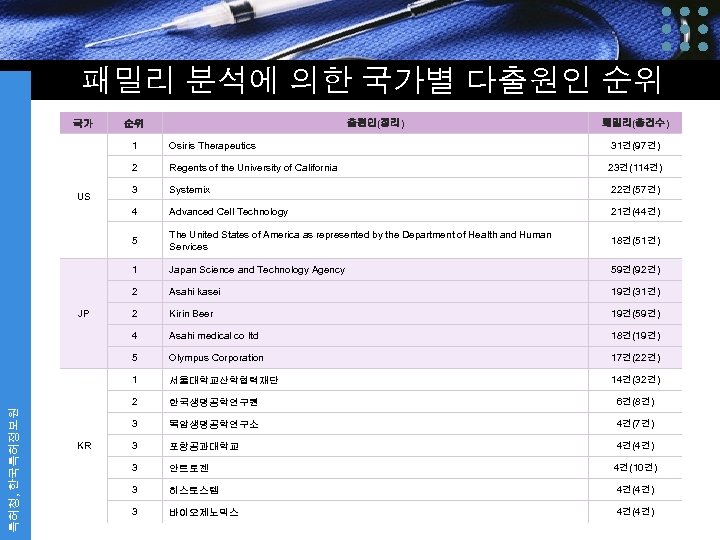Select the '18건(19건)' value
This screenshot has height=540, width=720.
tap(636, 336)
